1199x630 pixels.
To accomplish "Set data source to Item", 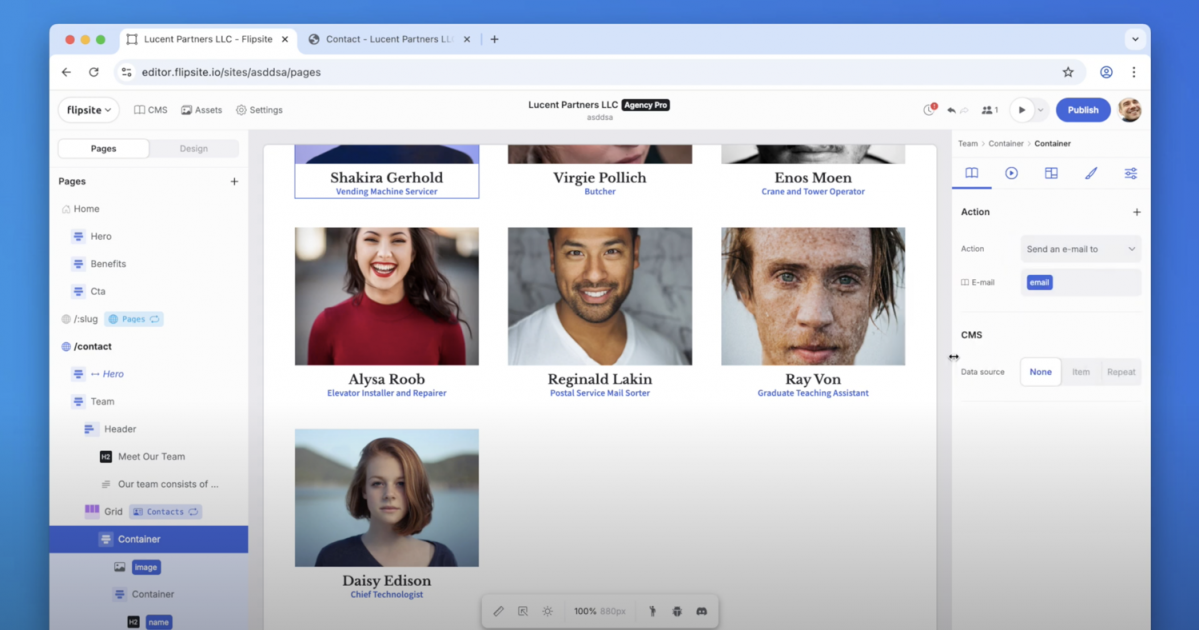I will [1080, 372].
